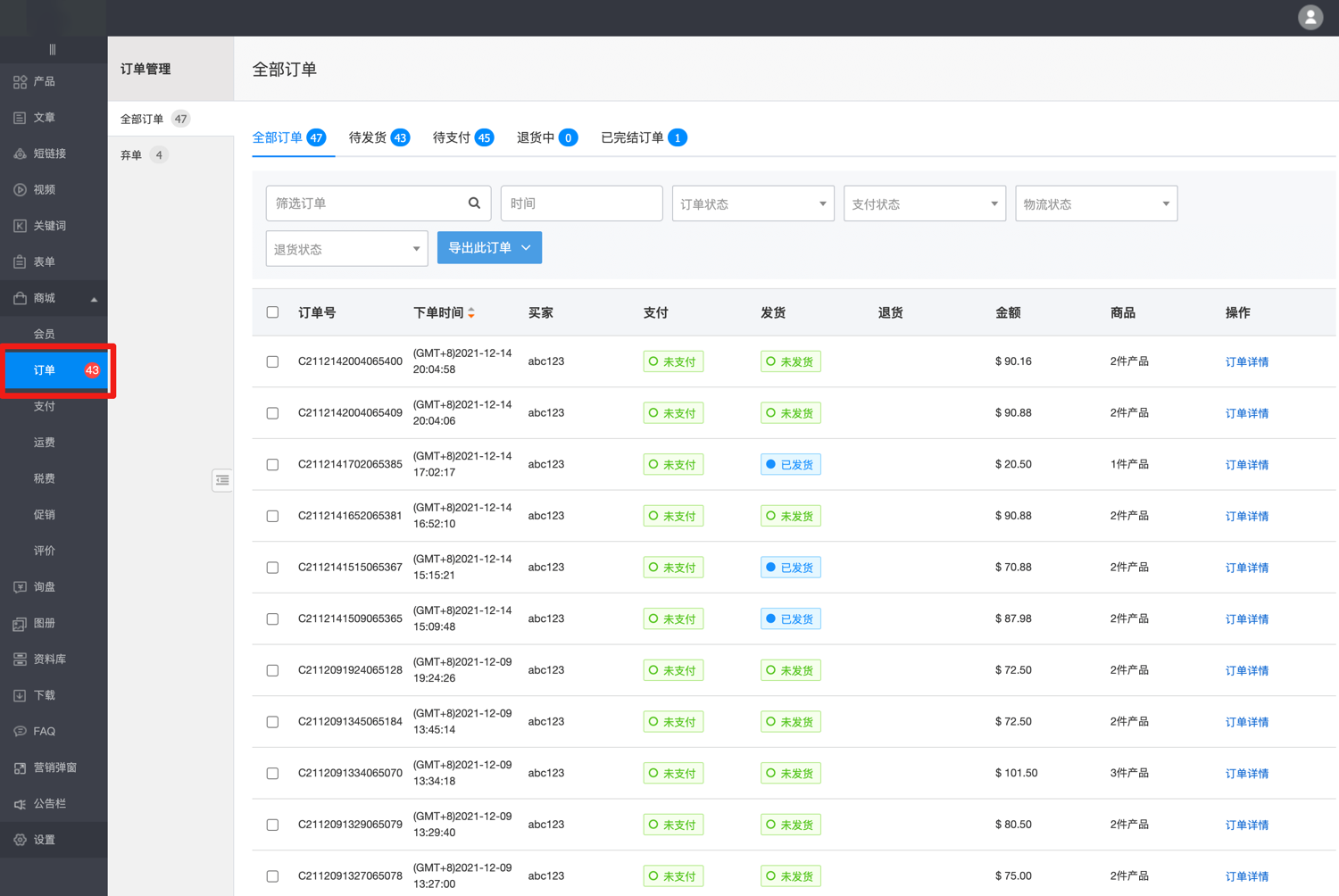This screenshot has height=896, width=1339.
Task: Open the 退货状态 dropdown
Action: [x=346, y=249]
